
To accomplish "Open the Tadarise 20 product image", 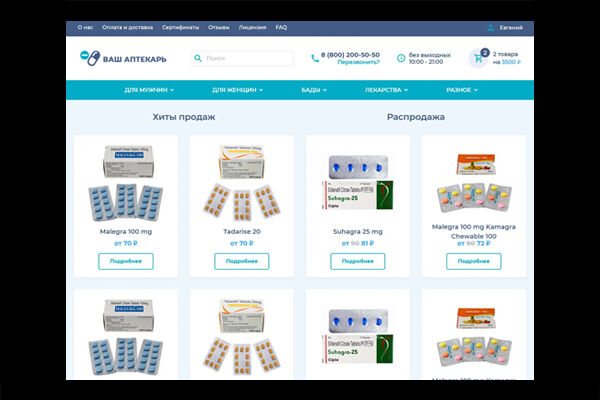I will pyautogui.click(x=242, y=183).
